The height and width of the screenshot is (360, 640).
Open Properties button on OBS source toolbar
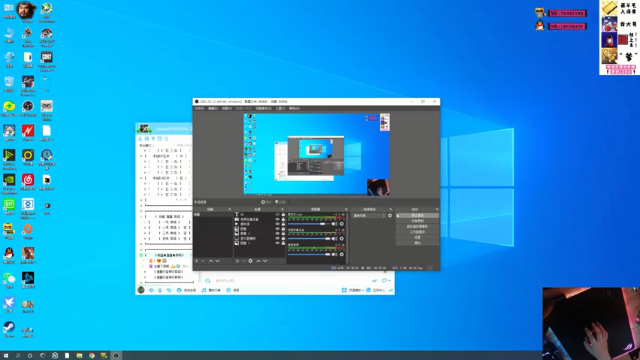coord(266,202)
